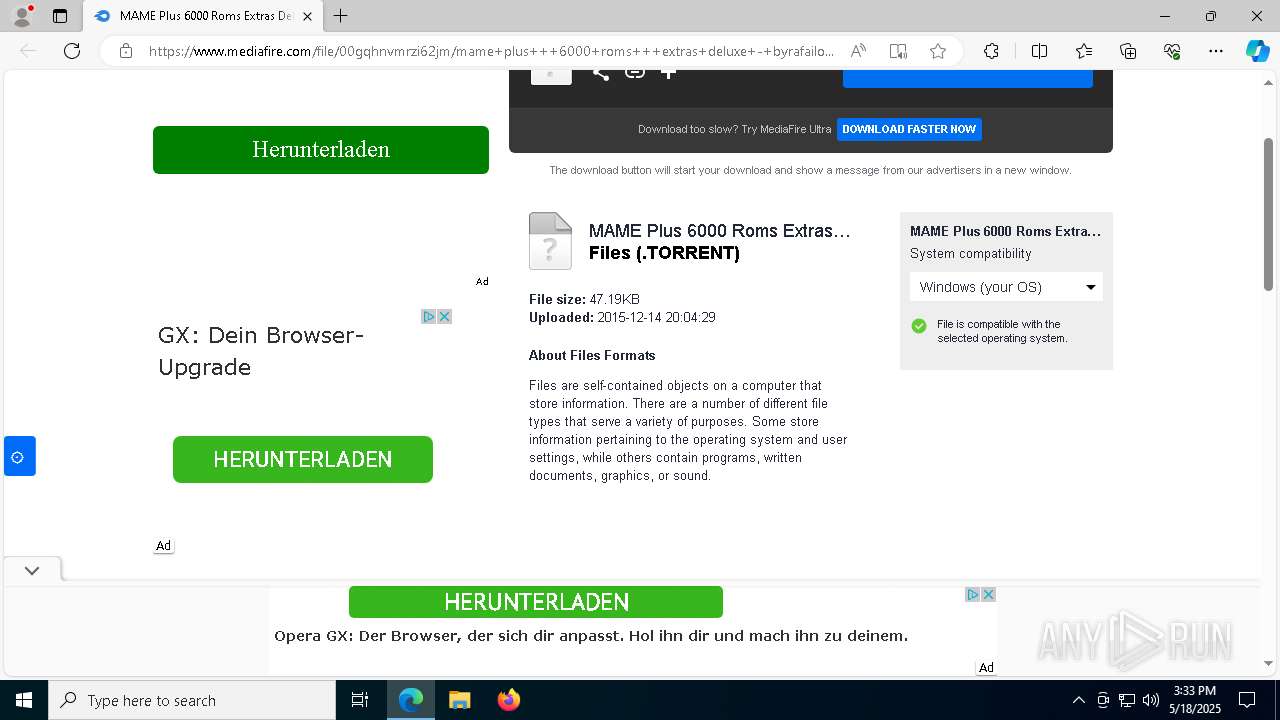Close the GX Browser-Upgrade ad

click(444, 316)
